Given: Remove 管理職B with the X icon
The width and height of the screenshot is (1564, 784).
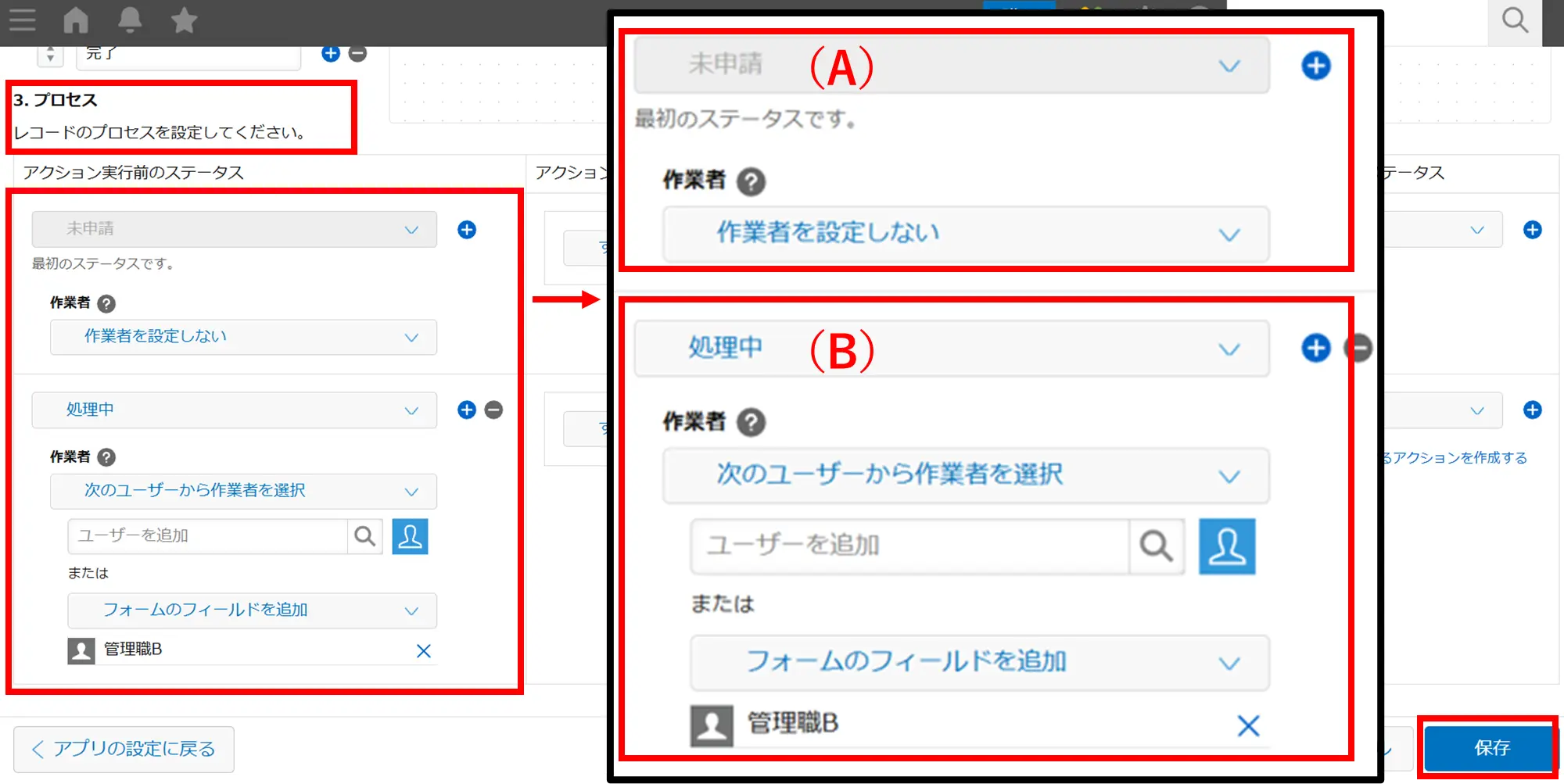Looking at the screenshot, I should (423, 651).
